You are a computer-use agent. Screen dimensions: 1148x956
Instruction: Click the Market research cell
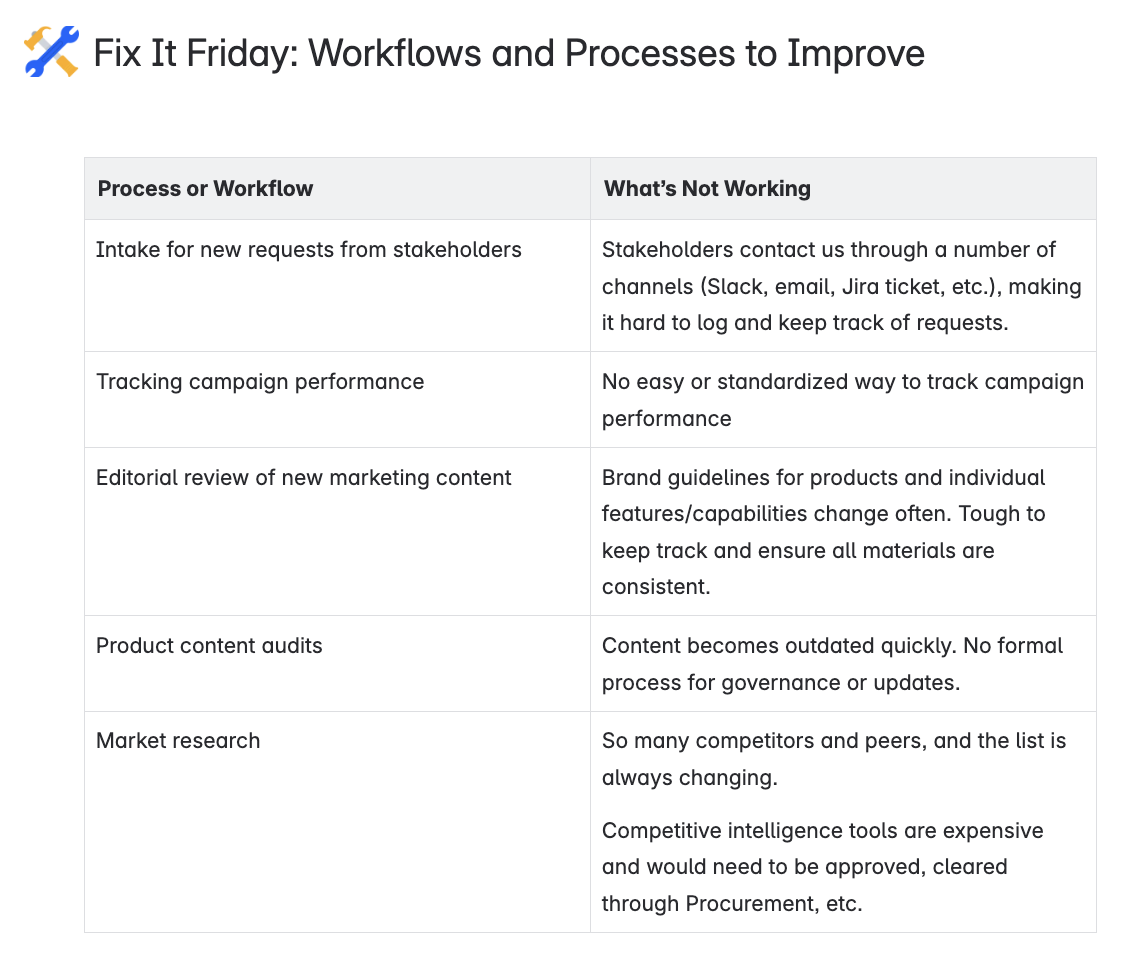coord(338,822)
